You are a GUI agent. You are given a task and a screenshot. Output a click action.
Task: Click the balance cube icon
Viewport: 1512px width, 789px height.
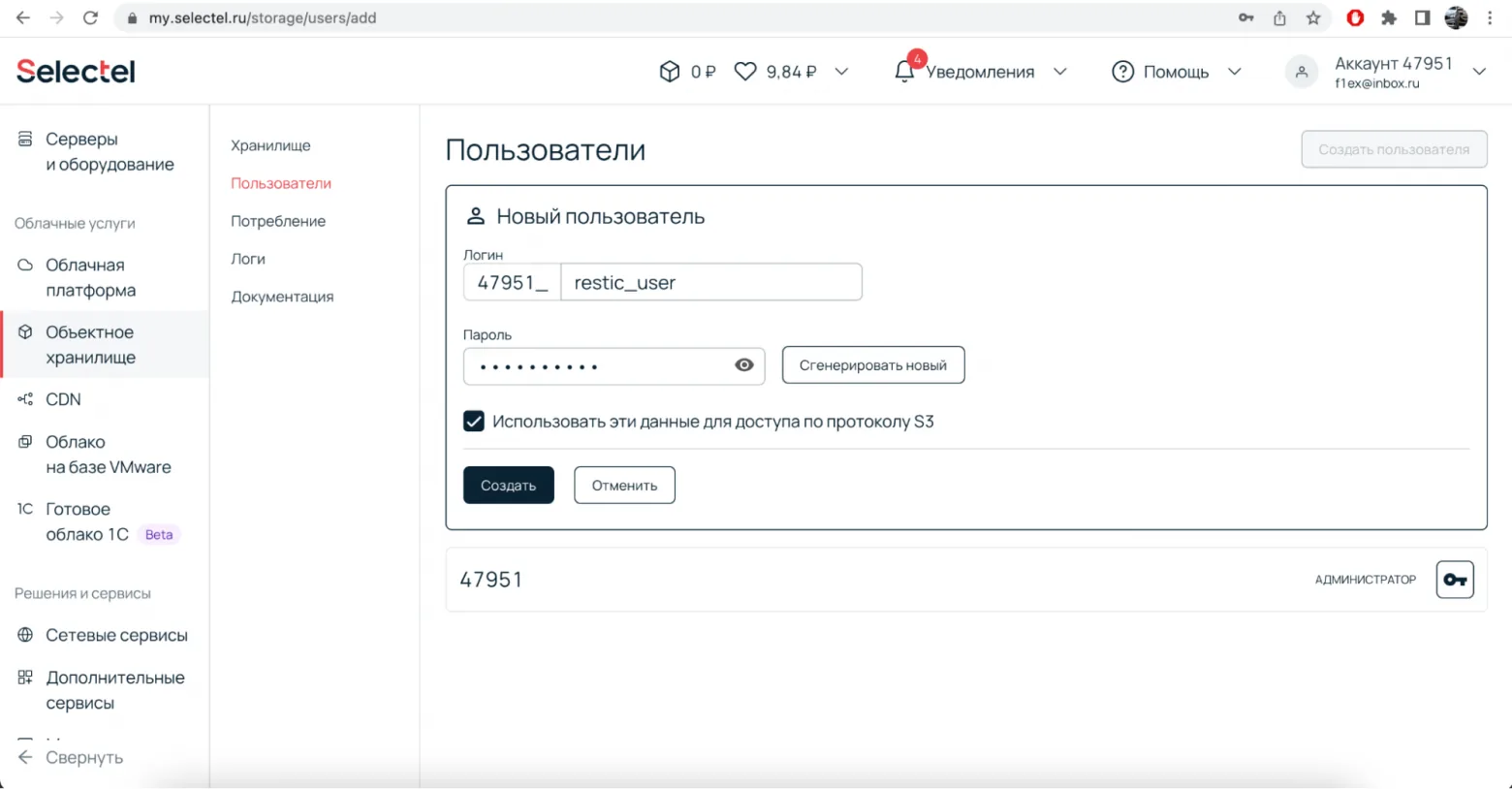[x=669, y=72]
